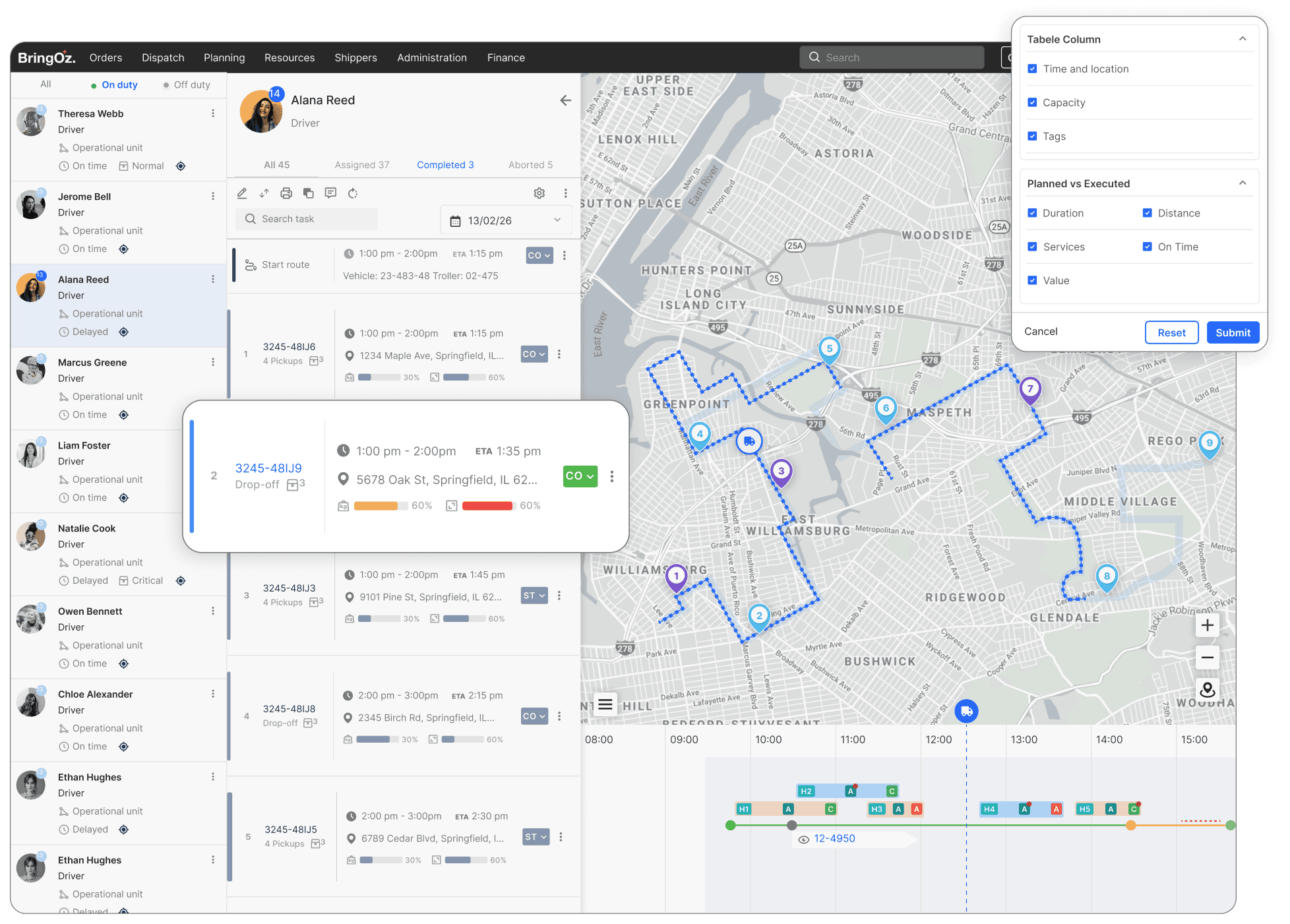Open map layers hamburger menu
1290x924 pixels.
[605, 704]
